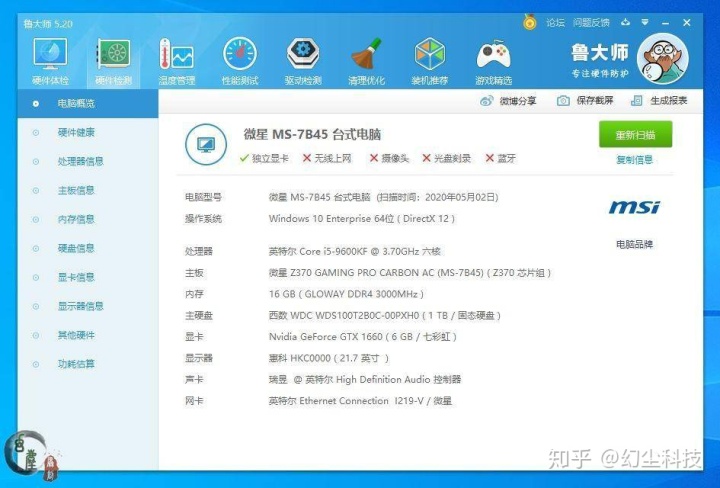
Task: Click the monitor value HKC0000 21.7 英寸
Action: coord(329,358)
